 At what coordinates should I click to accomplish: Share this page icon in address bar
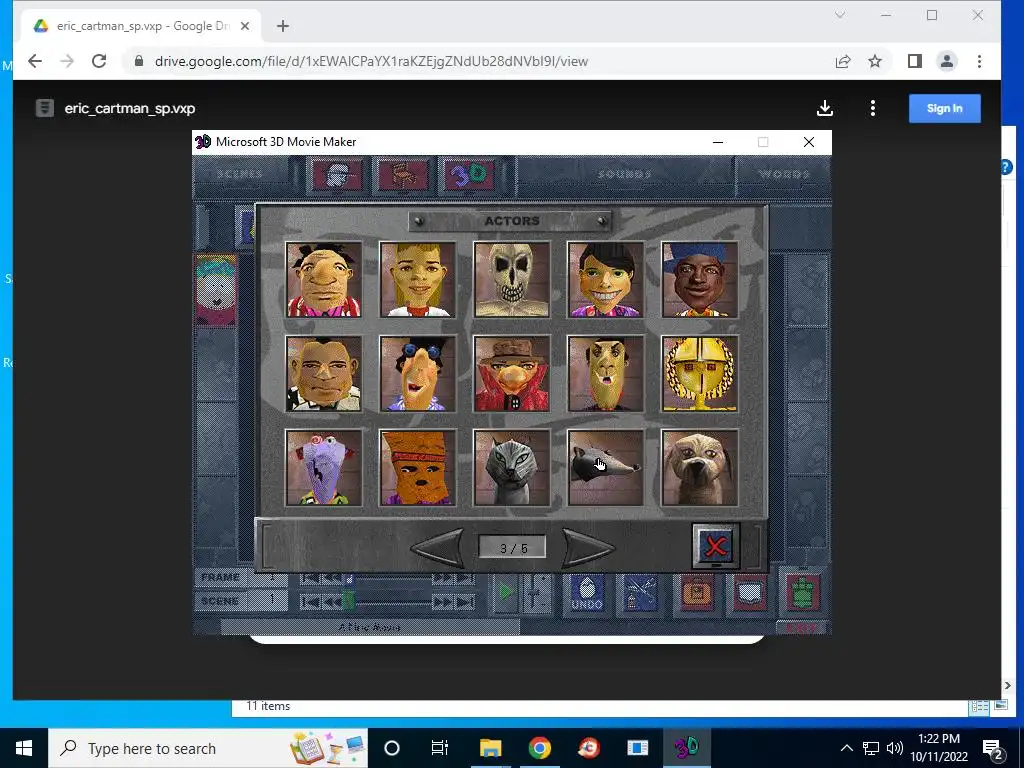[x=843, y=61]
